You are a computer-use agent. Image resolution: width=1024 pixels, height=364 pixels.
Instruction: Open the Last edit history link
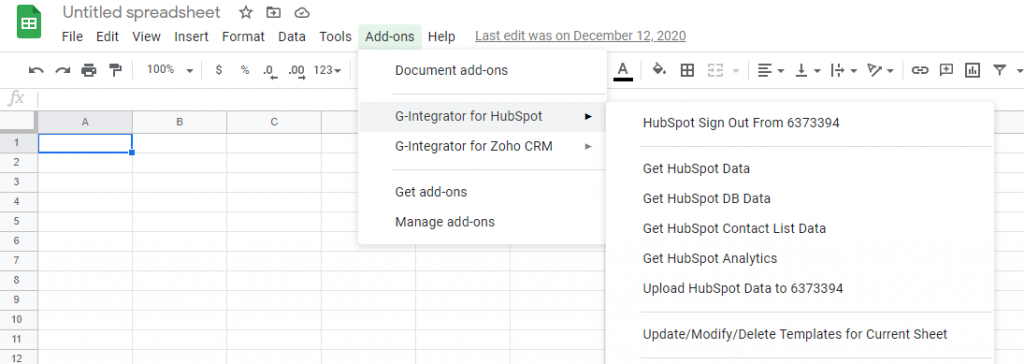(580, 36)
